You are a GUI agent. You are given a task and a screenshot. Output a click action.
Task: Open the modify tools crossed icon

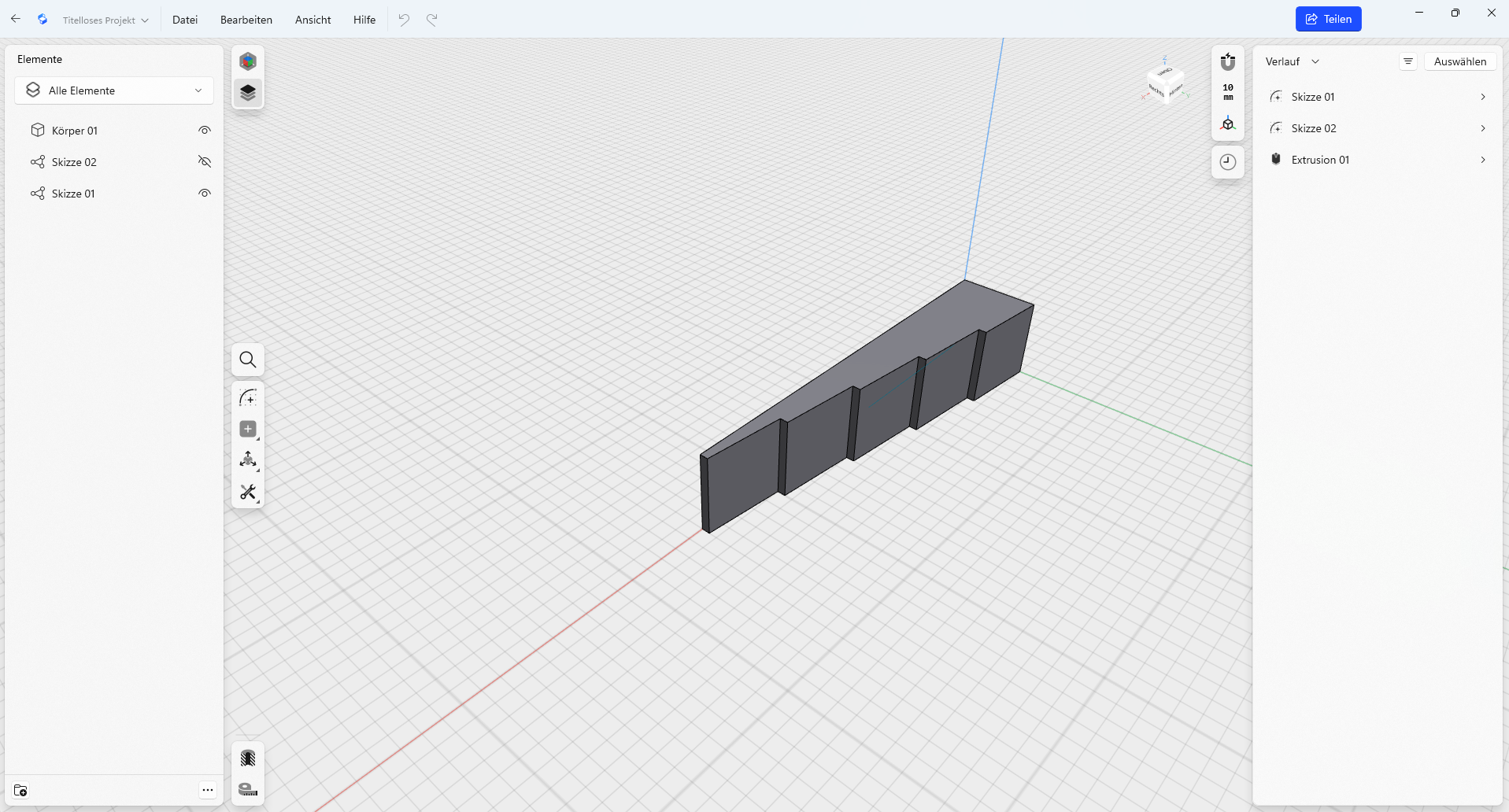(x=248, y=492)
